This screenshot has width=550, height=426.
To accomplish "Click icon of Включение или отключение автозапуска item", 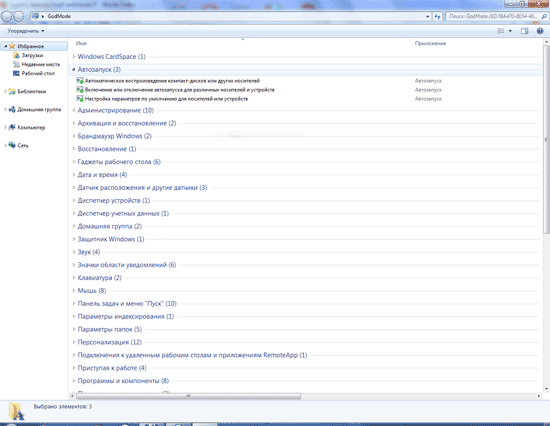I will point(80,90).
